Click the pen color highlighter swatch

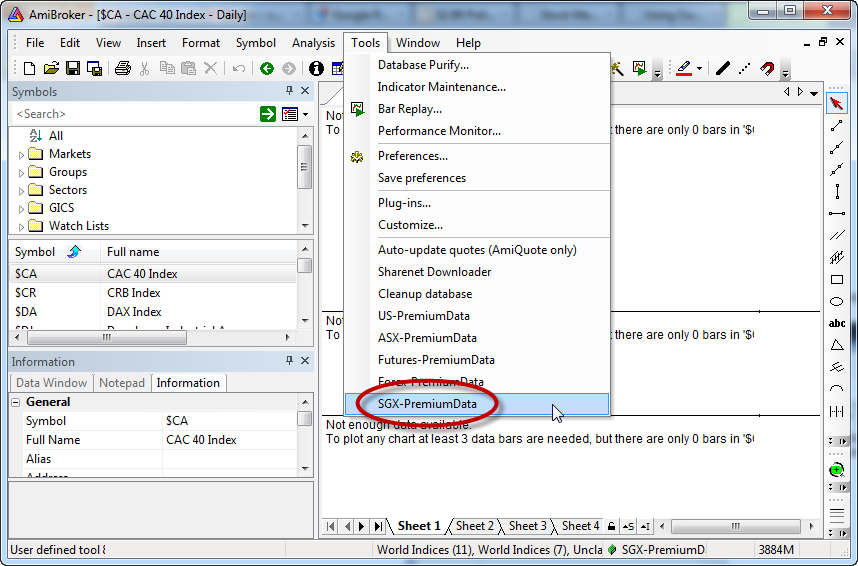(x=684, y=68)
